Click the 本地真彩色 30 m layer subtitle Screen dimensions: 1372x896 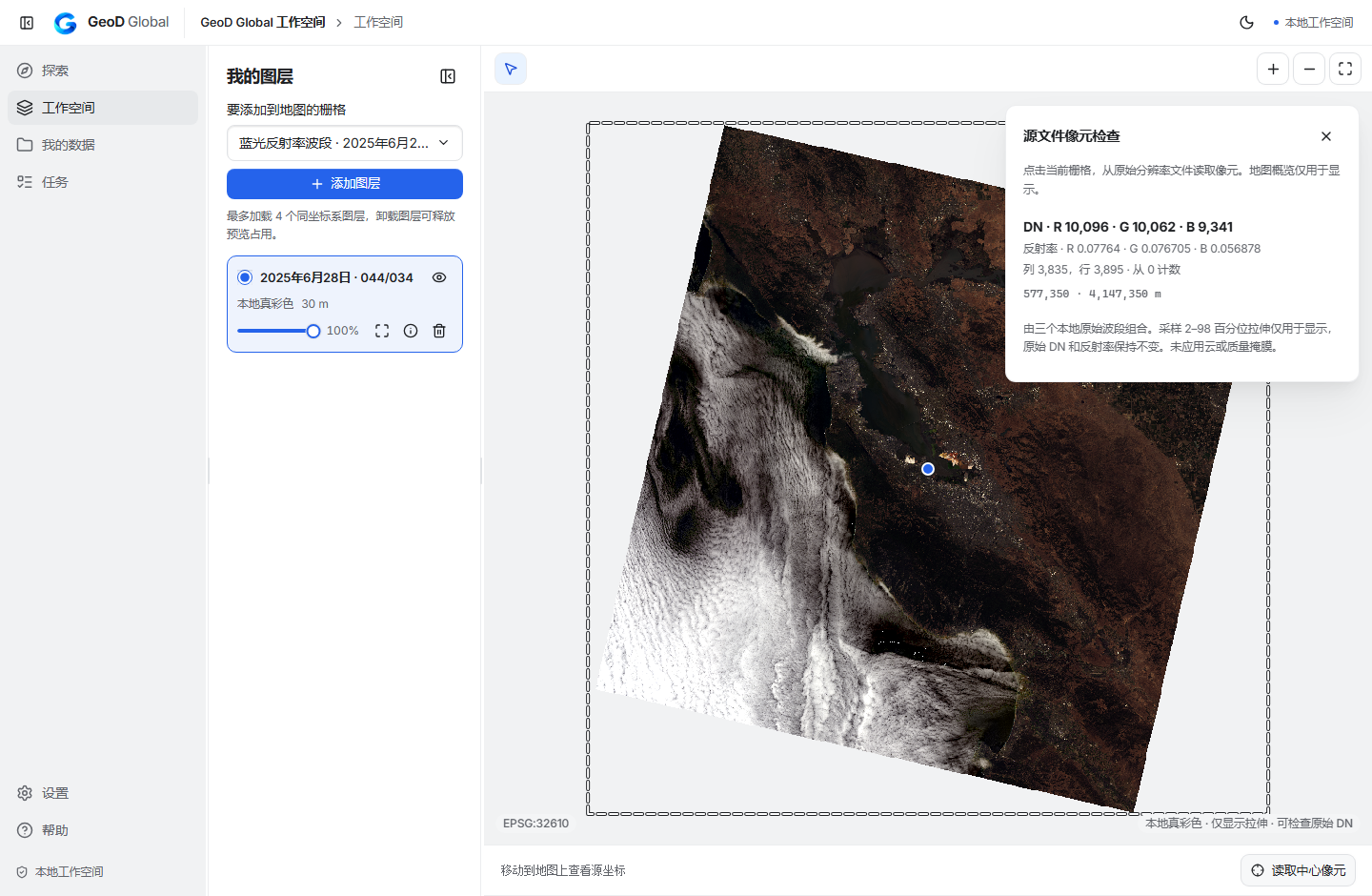click(283, 304)
